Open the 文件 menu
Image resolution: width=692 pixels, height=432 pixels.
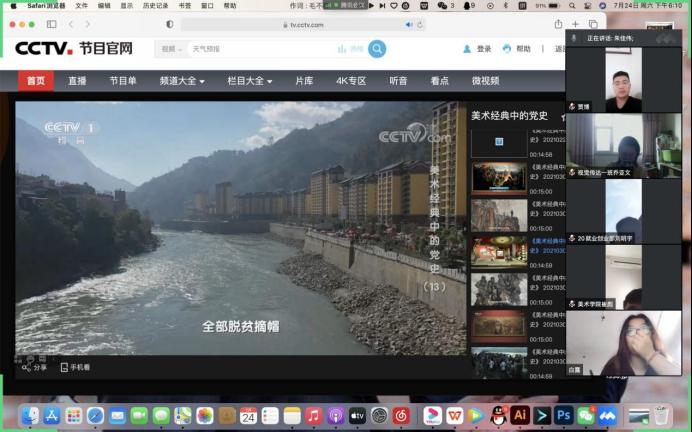(x=82, y=6)
